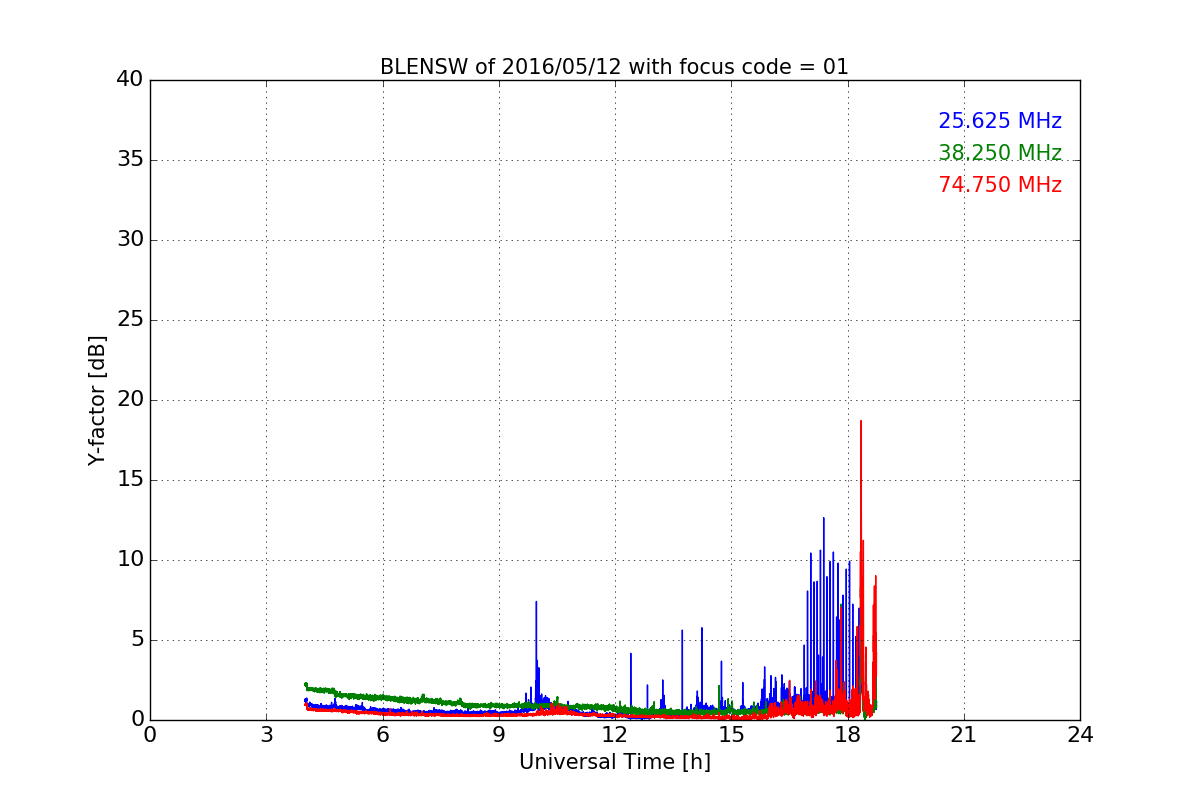The height and width of the screenshot is (800, 1200).
Task: Click the blue spike peak near 10 h
Action: (536, 602)
